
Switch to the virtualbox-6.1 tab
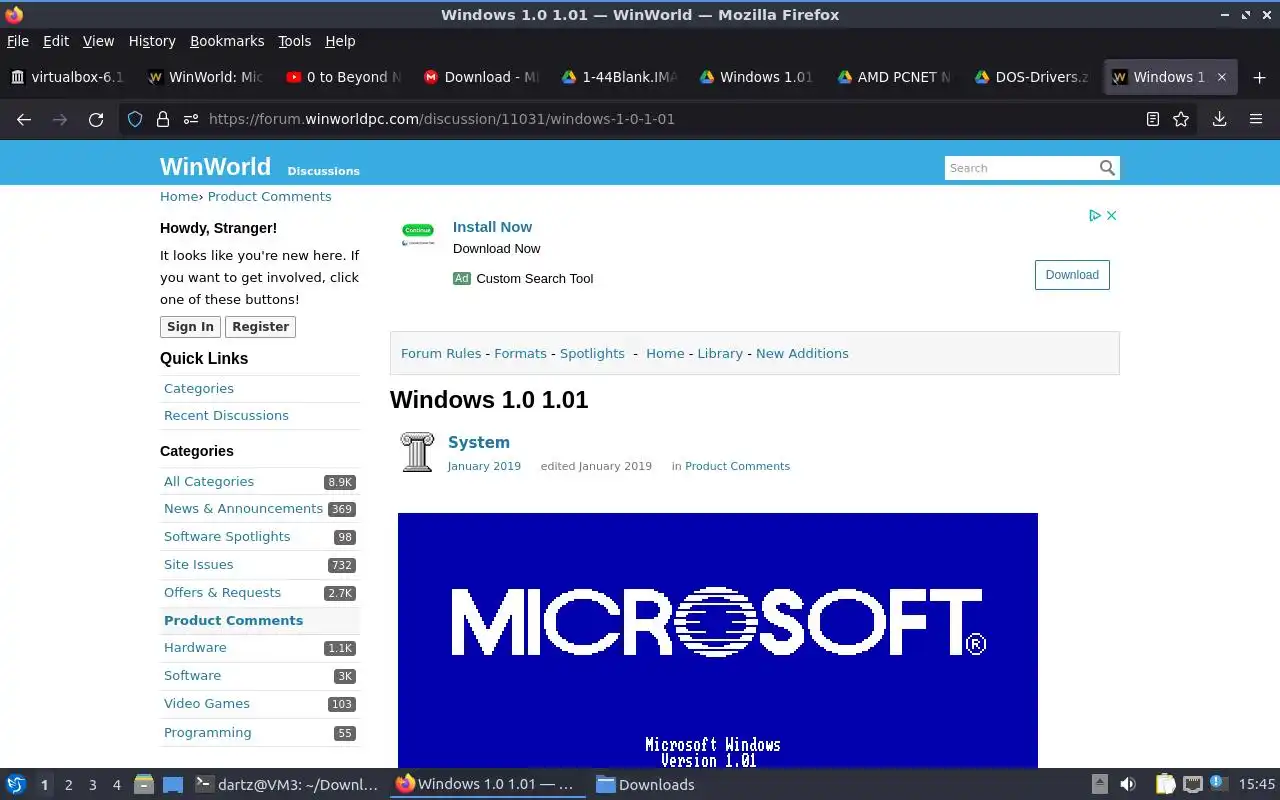click(68, 77)
